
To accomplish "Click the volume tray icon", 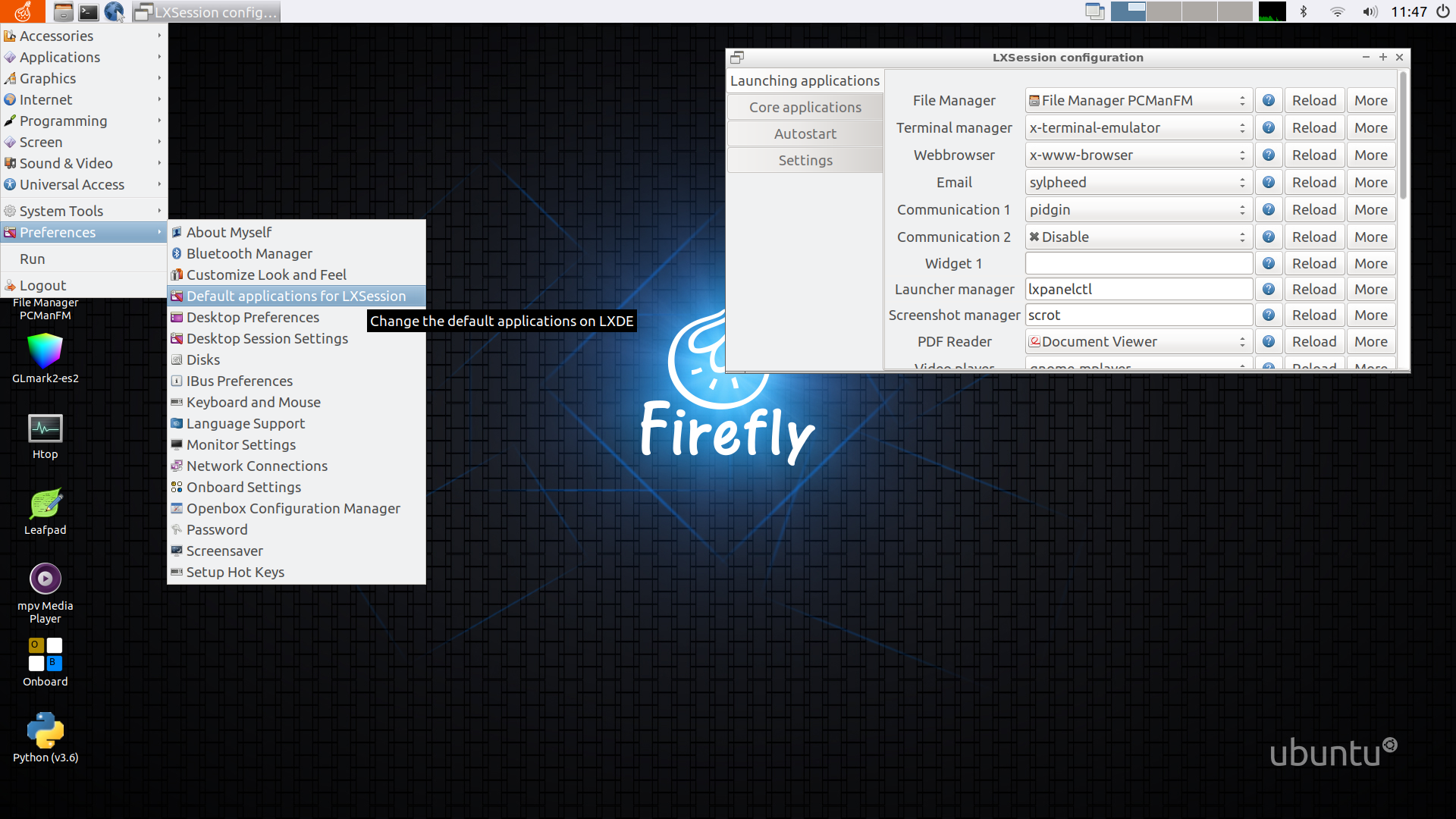I will coord(1370,11).
